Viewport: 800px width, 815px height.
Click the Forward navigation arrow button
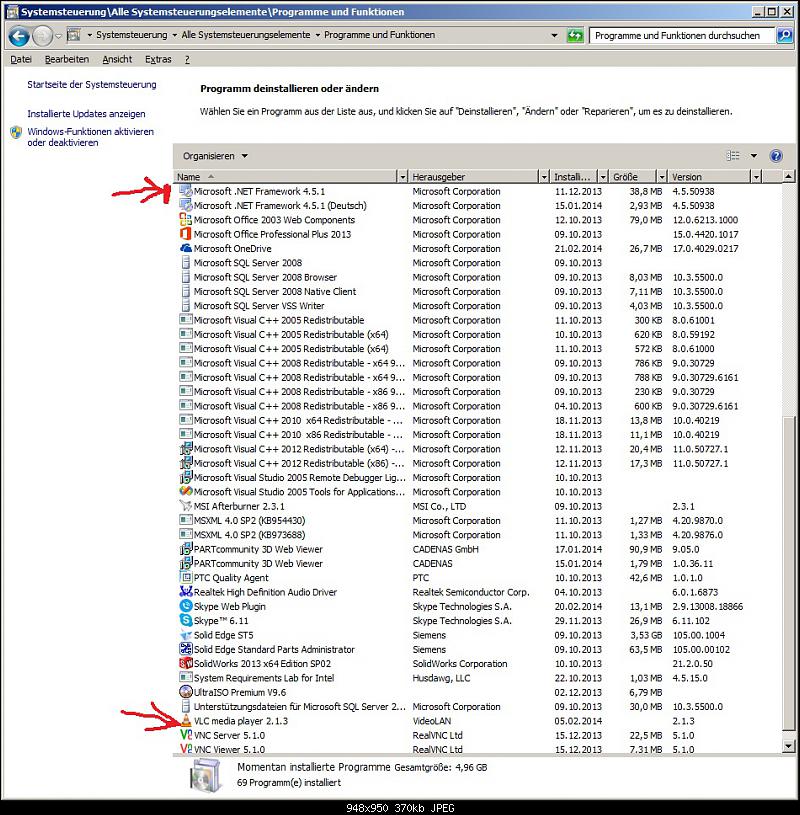tap(42, 36)
